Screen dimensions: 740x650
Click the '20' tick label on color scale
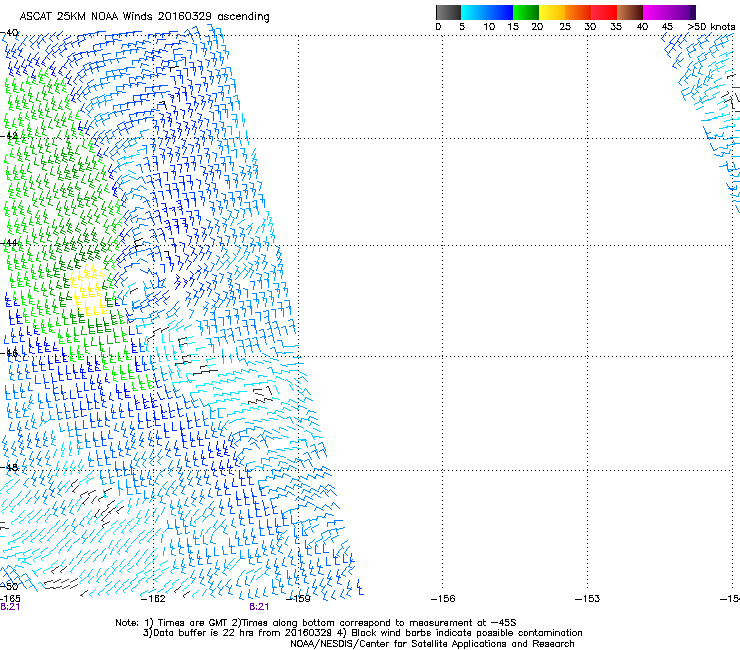click(537, 27)
